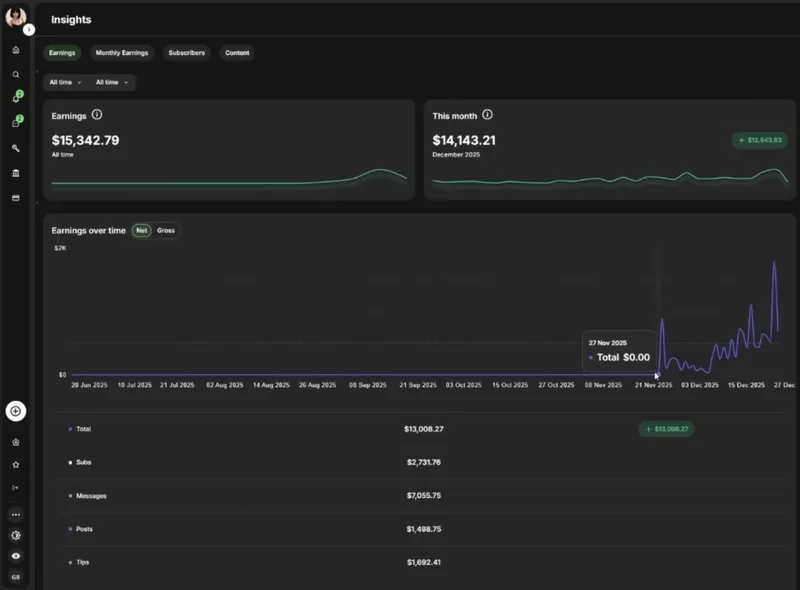Image resolution: width=800 pixels, height=590 pixels.
Task: Open the Earnings info tooltip icon
Action: point(97,115)
